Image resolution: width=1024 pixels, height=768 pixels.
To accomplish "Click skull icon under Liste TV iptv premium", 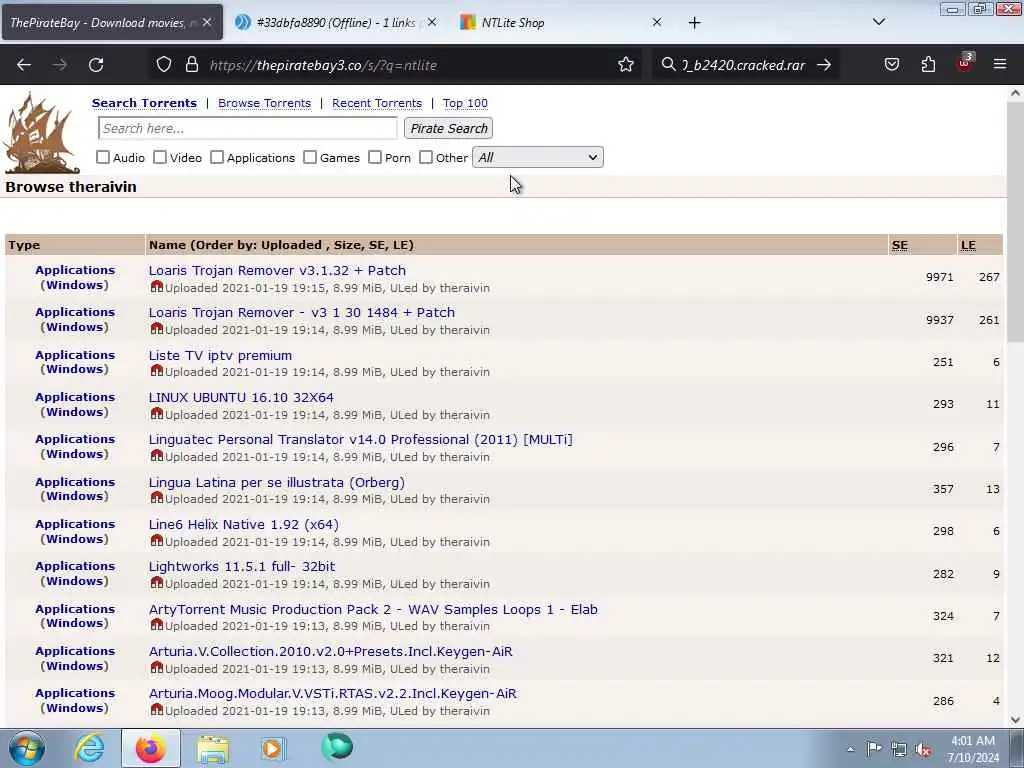I will [x=157, y=371].
